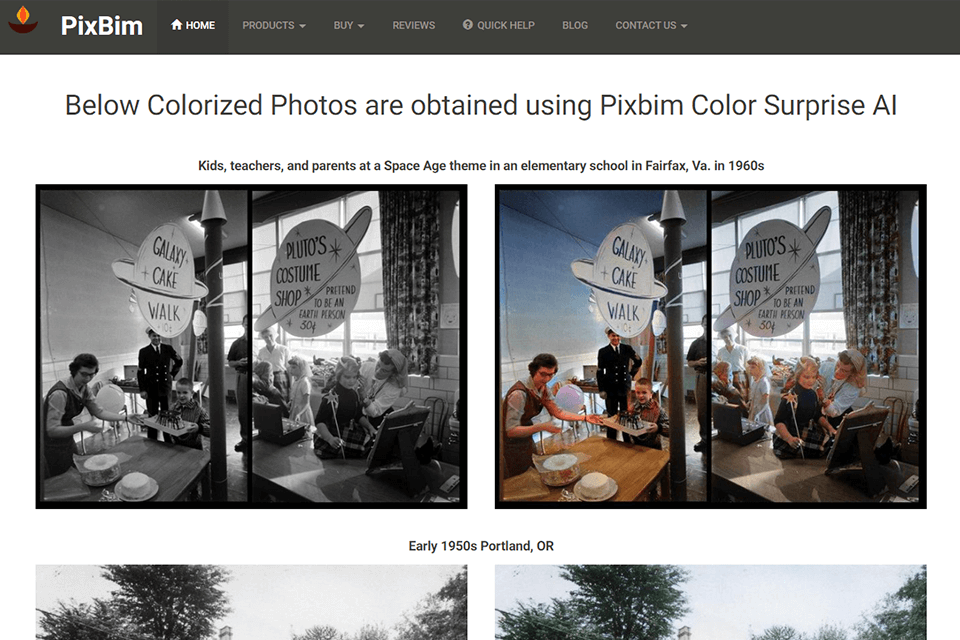The height and width of the screenshot is (640, 960).
Task: Expand the Buy dropdown menu
Action: coord(349,26)
